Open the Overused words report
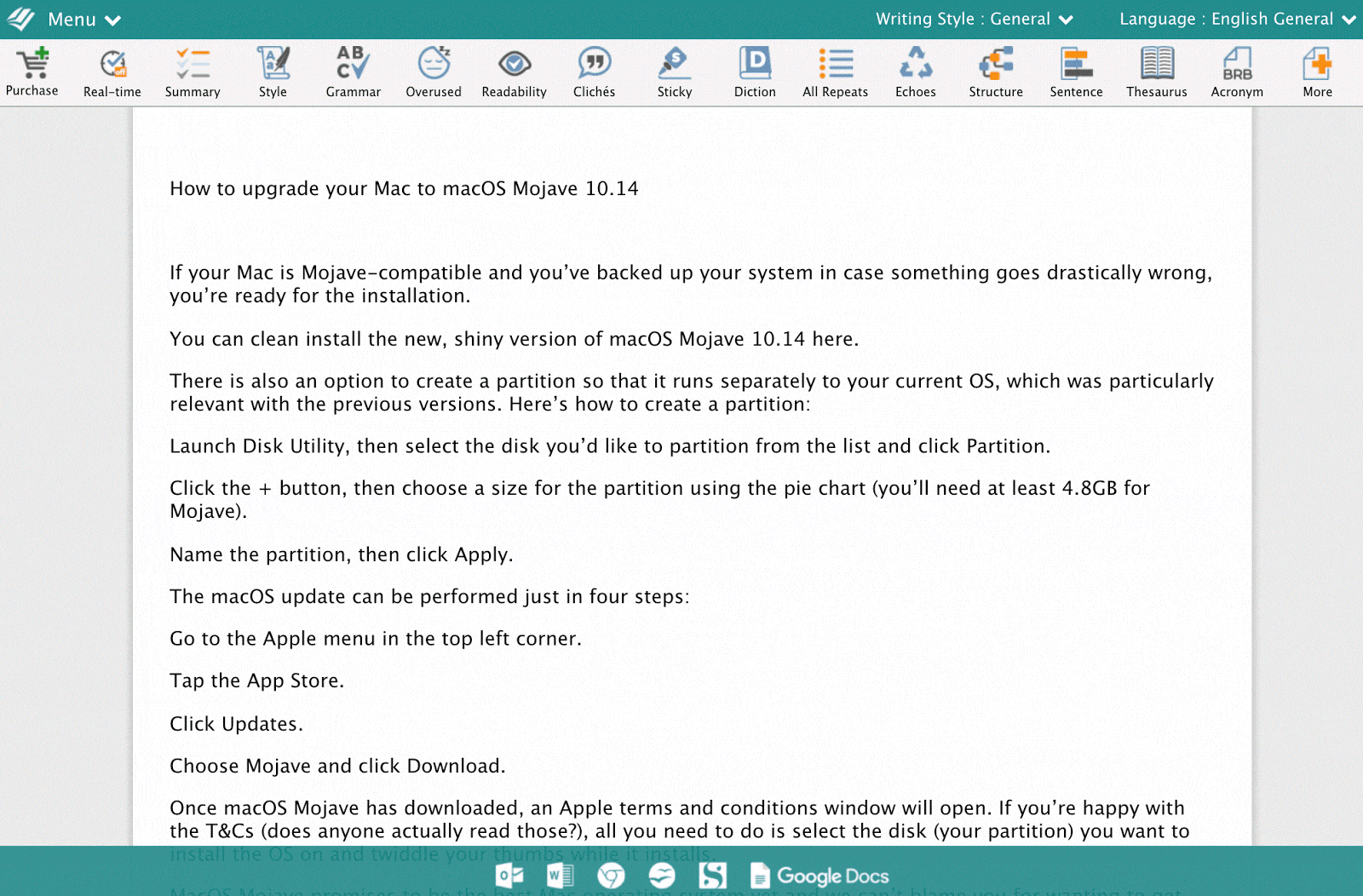Screen dimensions: 1363x896 point(434,72)
